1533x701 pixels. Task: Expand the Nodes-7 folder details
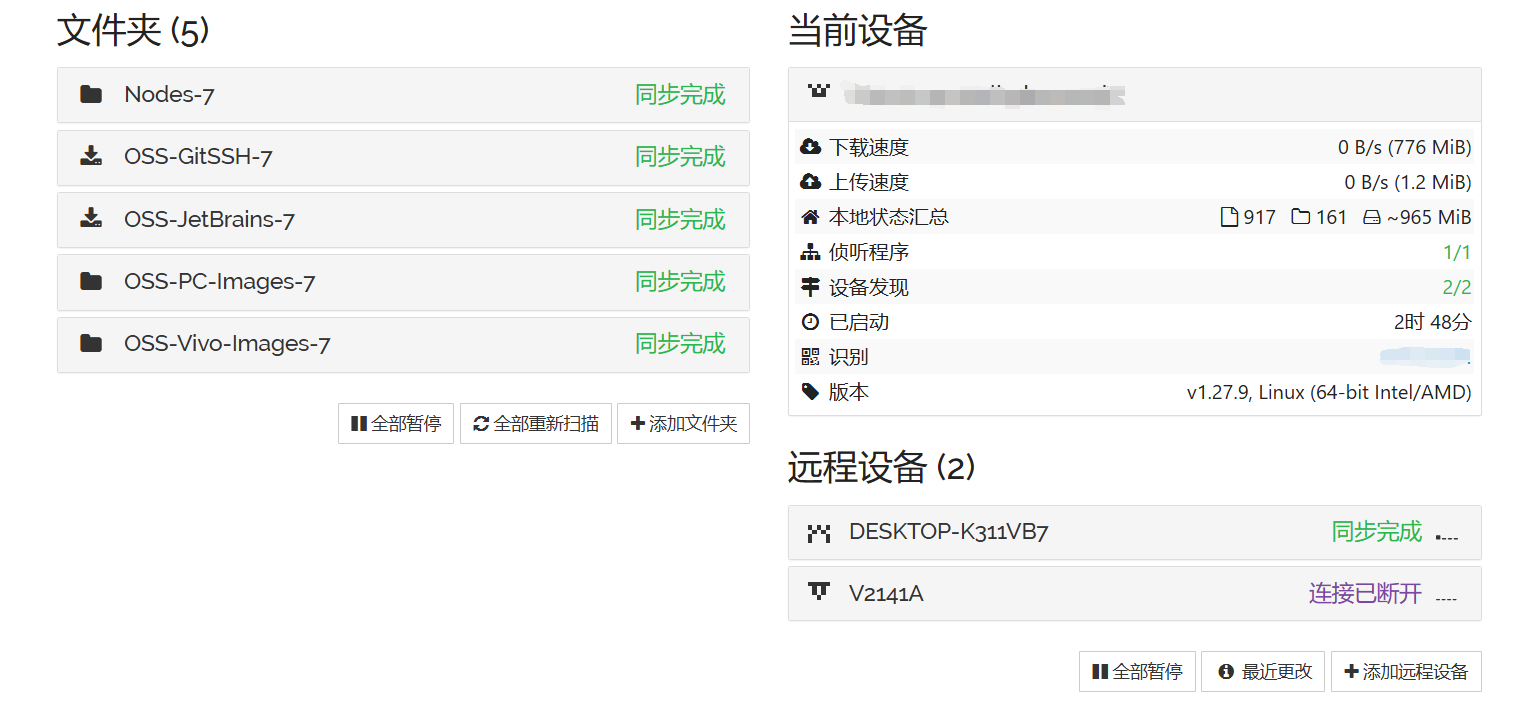click(x=400, y=94)
